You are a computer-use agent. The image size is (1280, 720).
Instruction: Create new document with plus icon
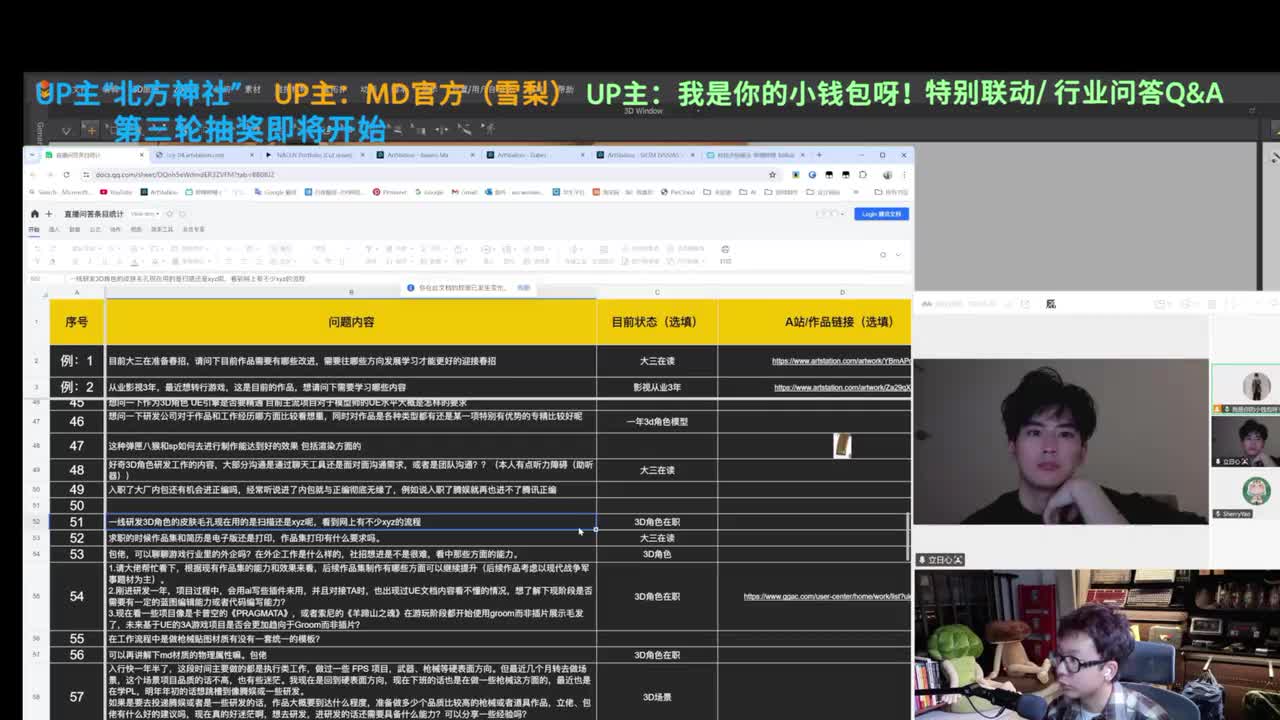[50, 214]
